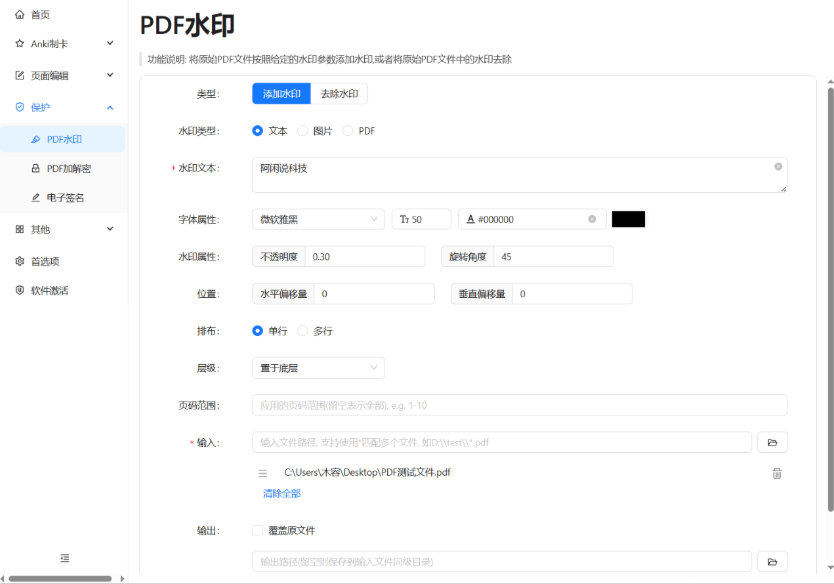Open the 置于底层 layer dropdown

pos(318,368)
